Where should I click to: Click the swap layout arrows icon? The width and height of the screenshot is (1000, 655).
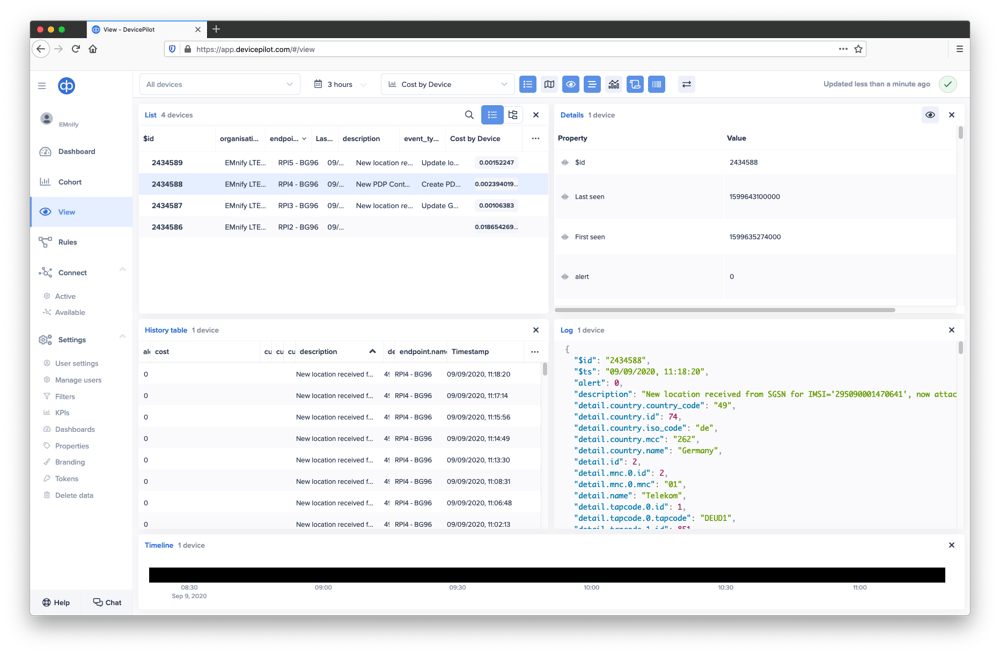(686, 84)
